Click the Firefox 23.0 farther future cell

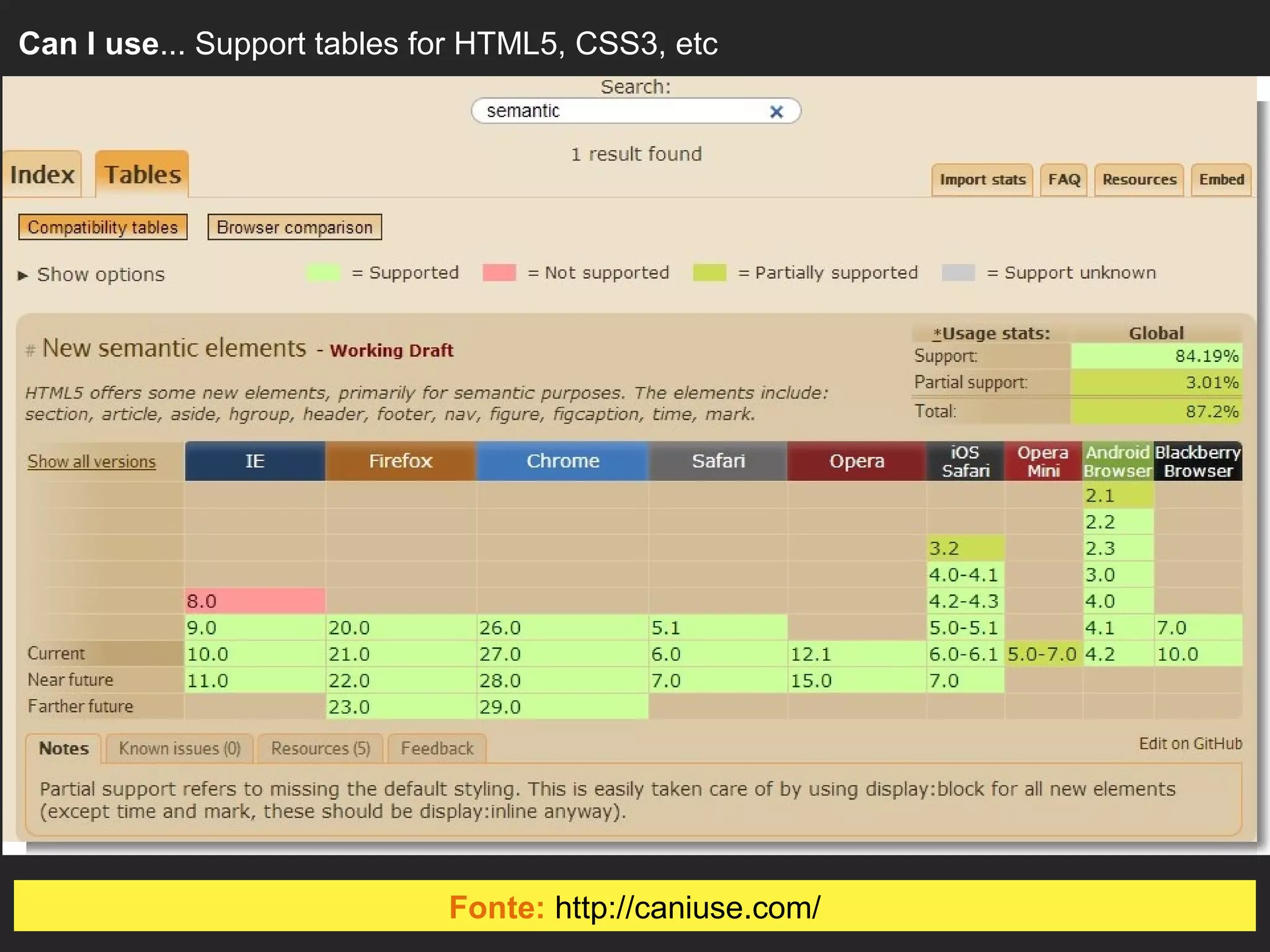click(401, 707)
